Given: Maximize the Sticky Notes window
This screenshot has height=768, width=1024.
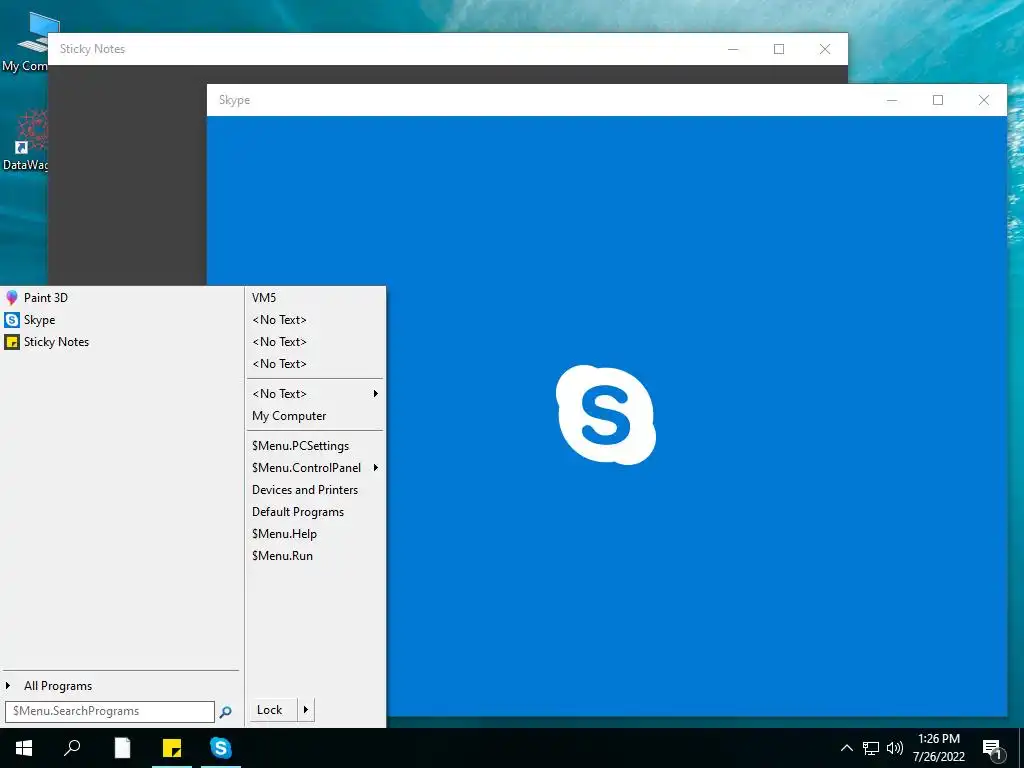Looking at the screenshot, I should 778,49.
